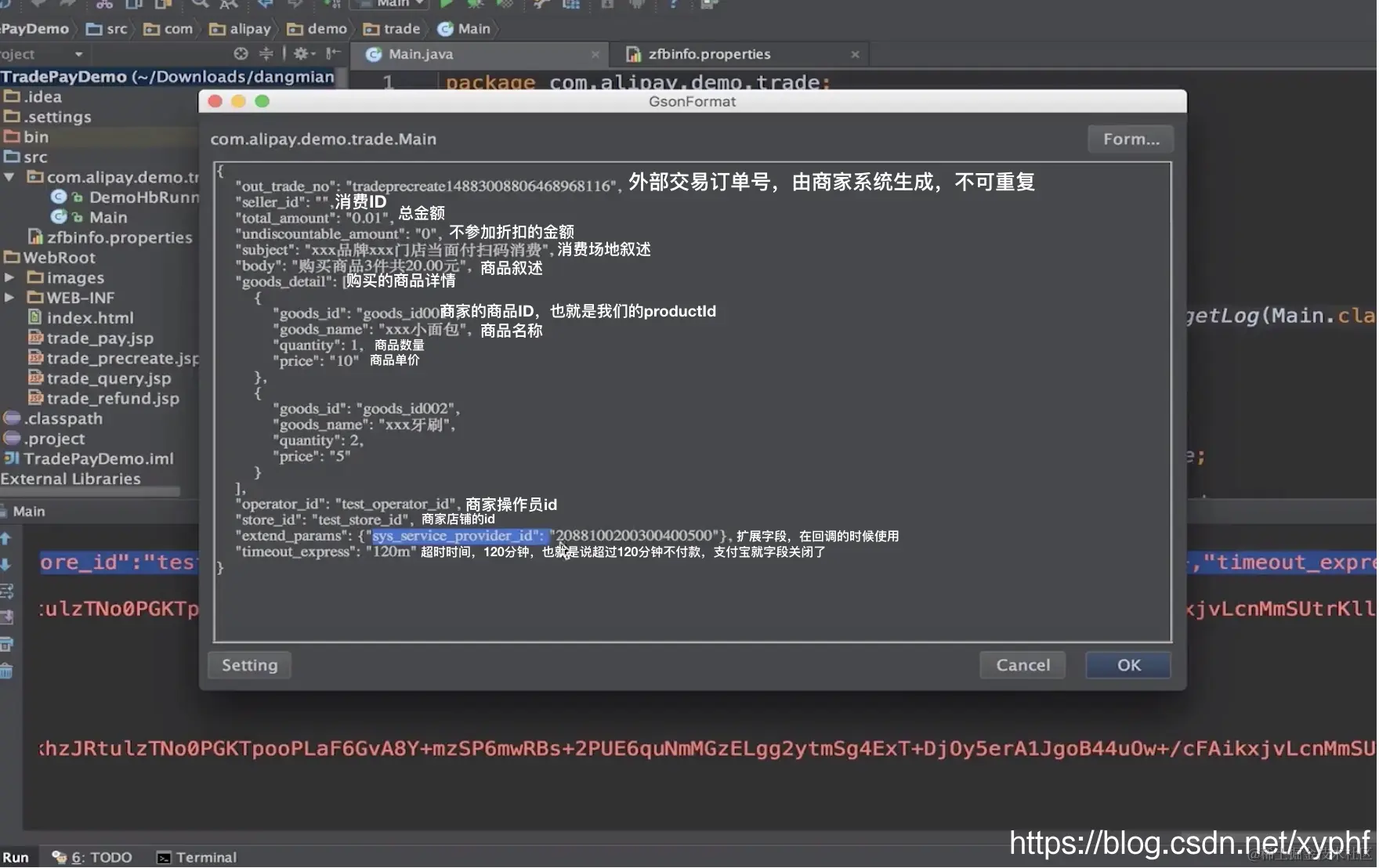Click the green Run button in top toolbar
This screenshot has height=868, width=1379.
tap(447, 4)
